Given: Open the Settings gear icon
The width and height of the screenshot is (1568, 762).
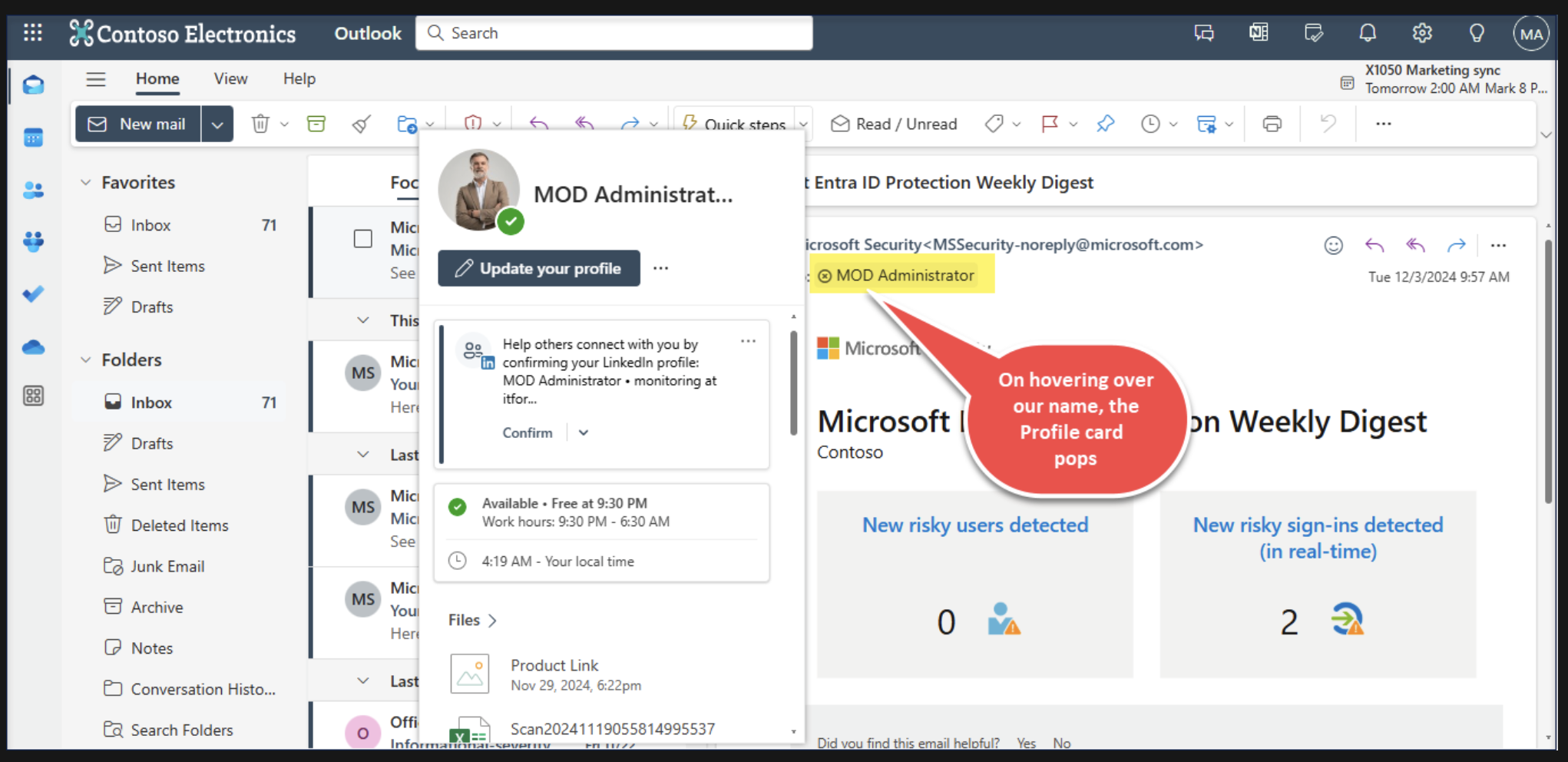Looking at the screenshot, I should [1422, 33].
